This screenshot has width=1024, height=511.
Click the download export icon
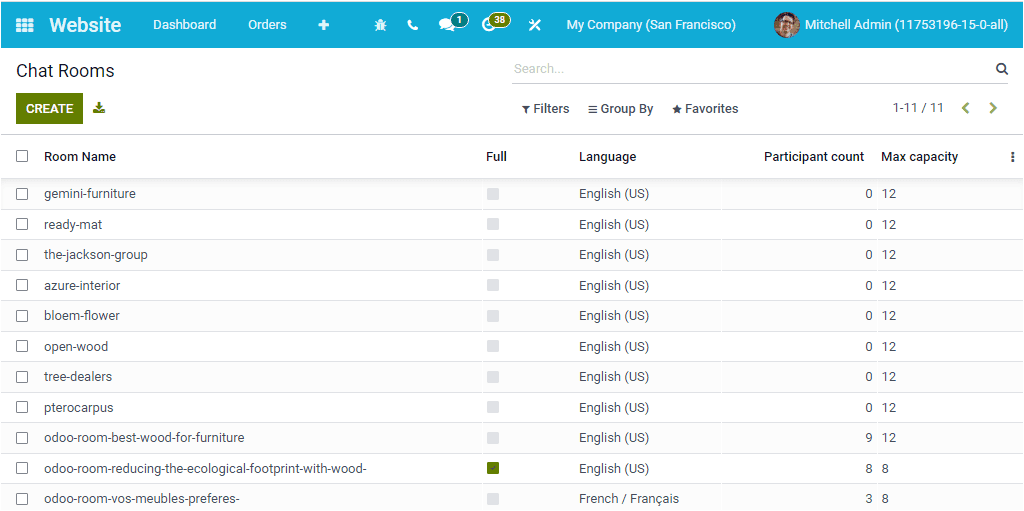pos(99,108)
